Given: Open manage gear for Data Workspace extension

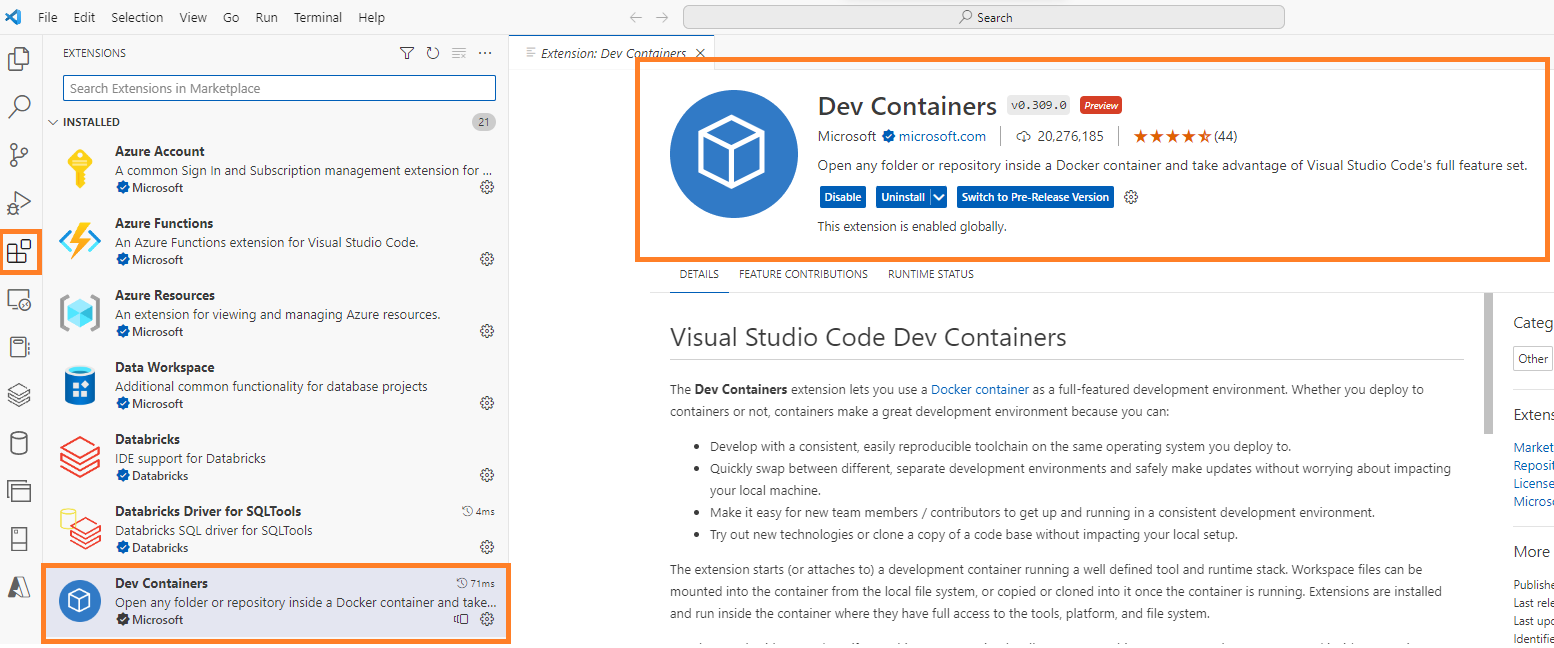Looking at the screenshot, I should pyautogui.click(x=487, y=403).
